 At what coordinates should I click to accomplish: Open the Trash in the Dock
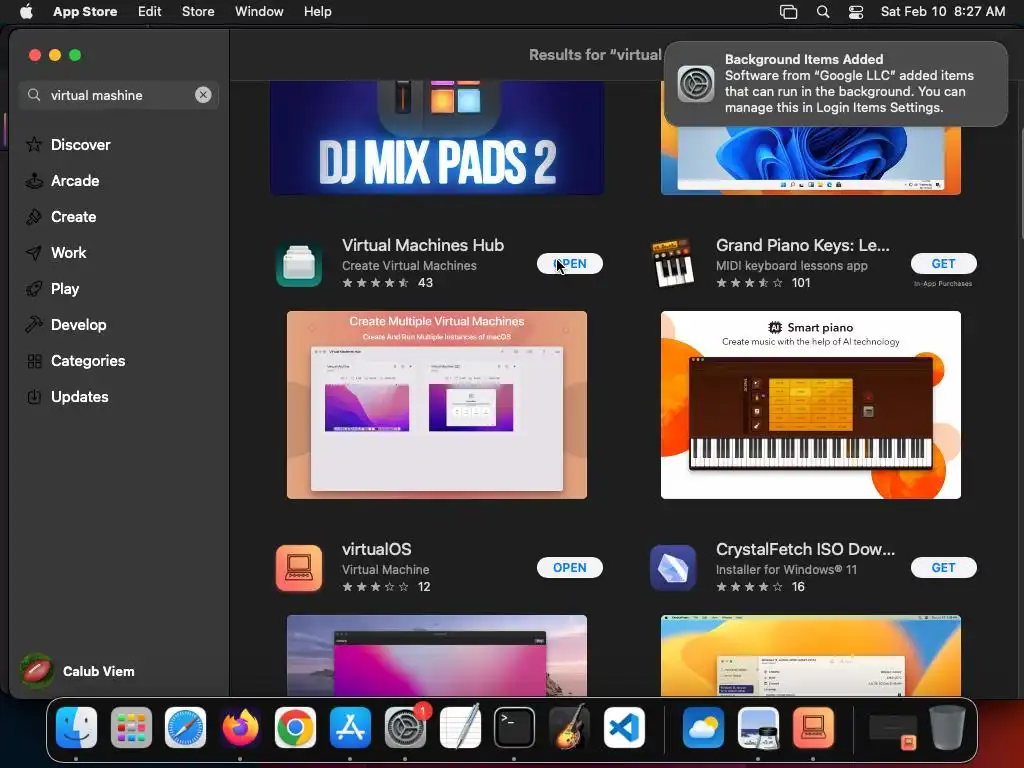tap(947, 728)
